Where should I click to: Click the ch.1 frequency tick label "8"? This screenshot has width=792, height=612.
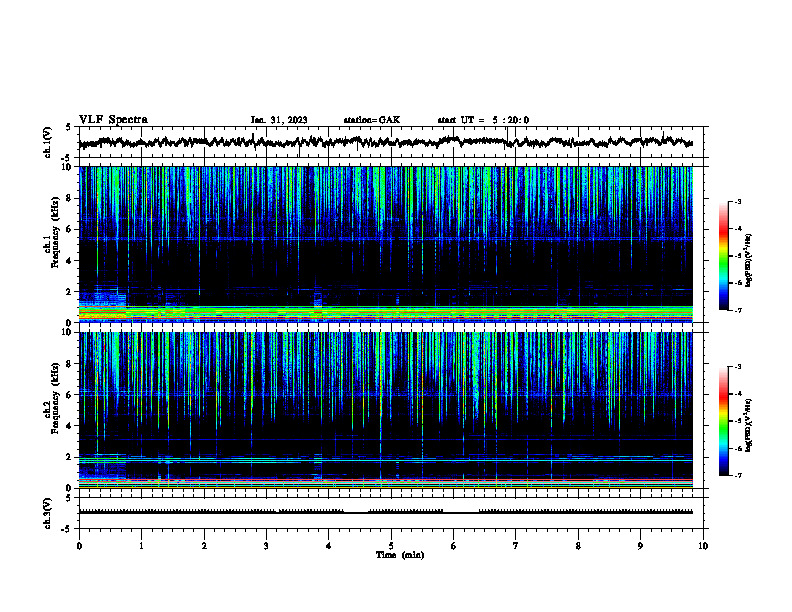point(69,198)
